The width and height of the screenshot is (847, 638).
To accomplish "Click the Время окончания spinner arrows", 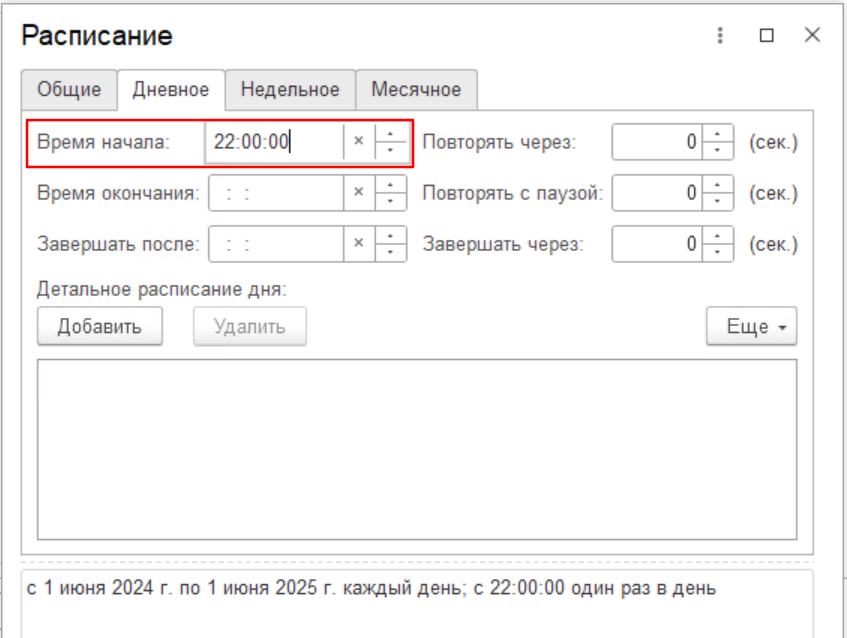I will click(x=390, y=193).
